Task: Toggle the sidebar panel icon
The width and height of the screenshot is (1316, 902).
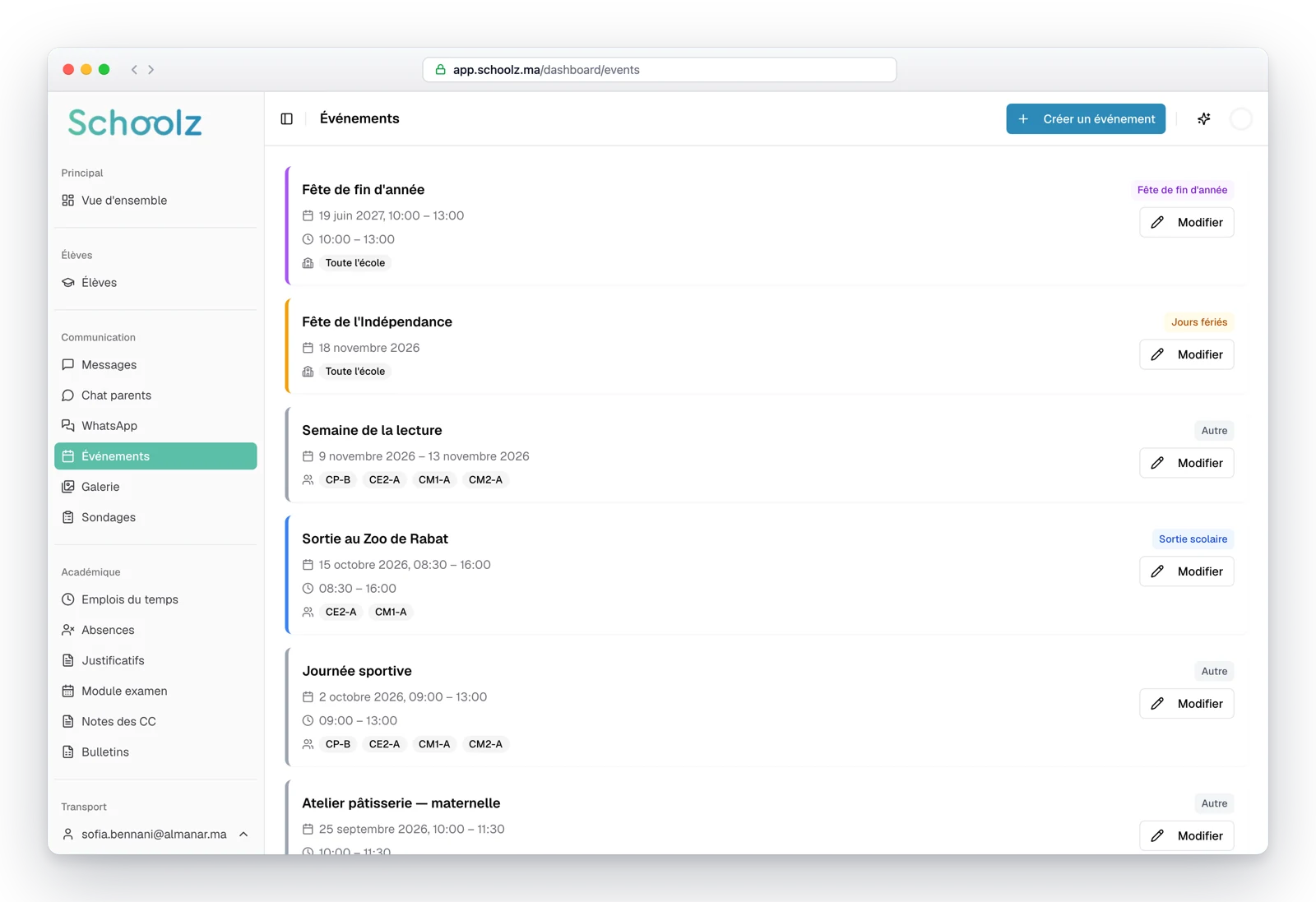Action: tap(286, 119)
